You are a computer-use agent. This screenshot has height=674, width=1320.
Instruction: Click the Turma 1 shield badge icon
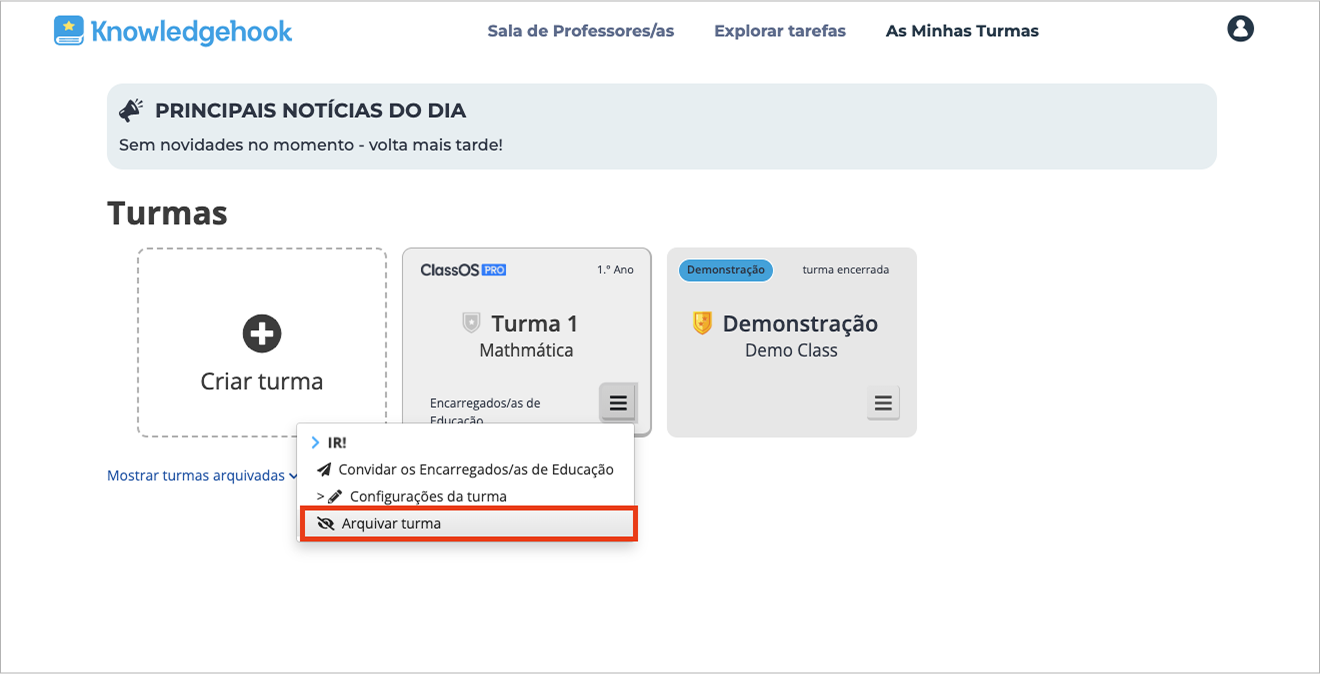(472, 323)
